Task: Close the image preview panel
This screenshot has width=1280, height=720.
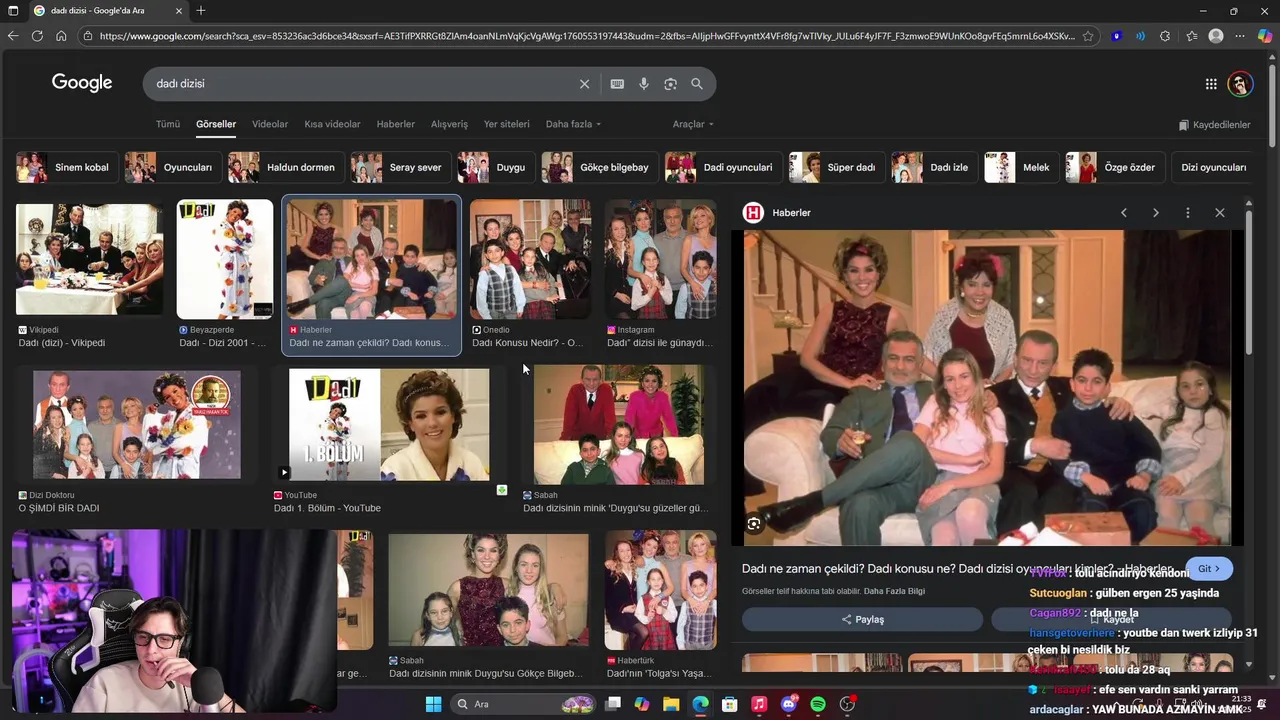Action: (1220, 213)
